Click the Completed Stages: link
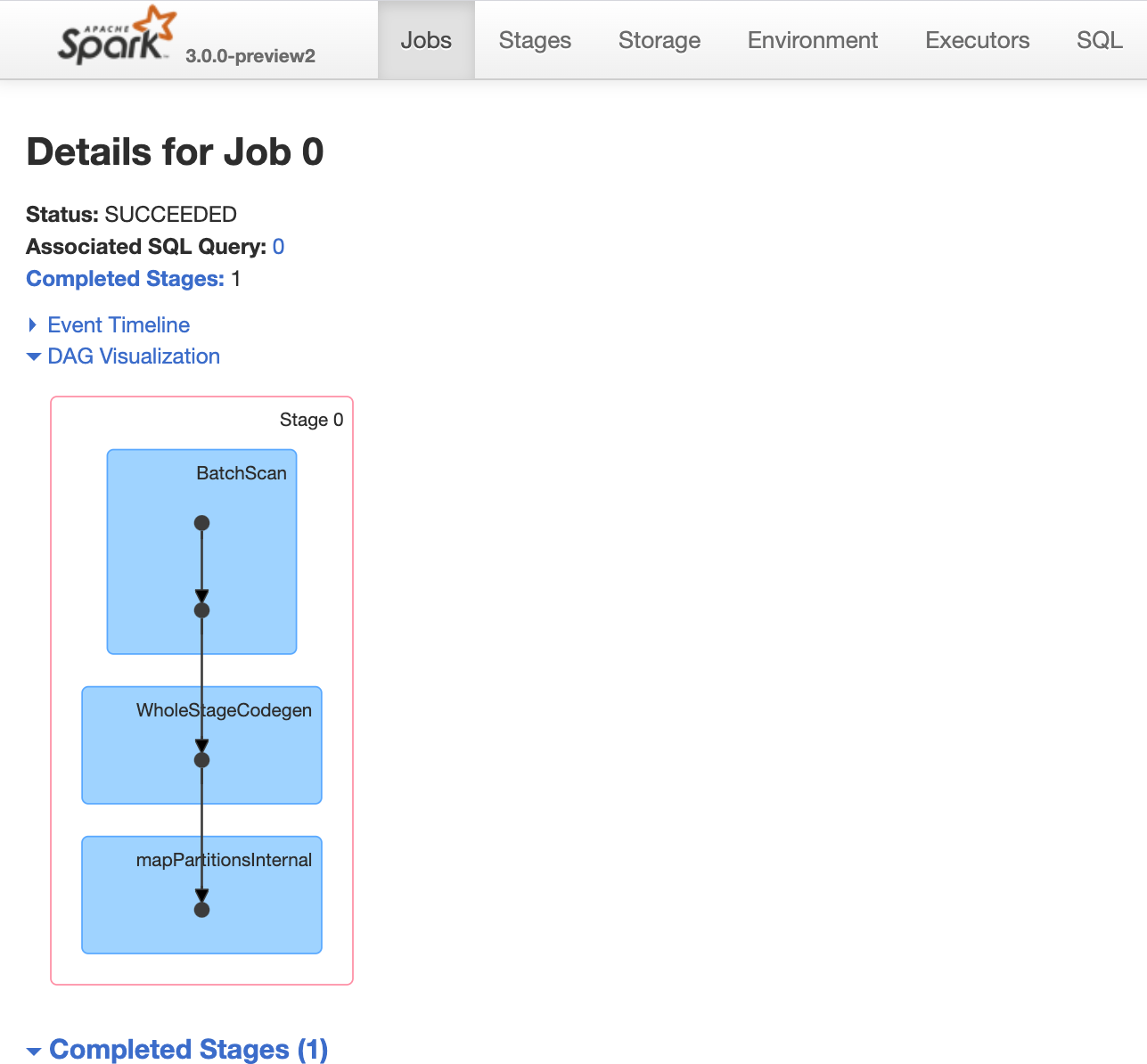This screenshot has width=1147, height=1064. [x=126, y=279]
